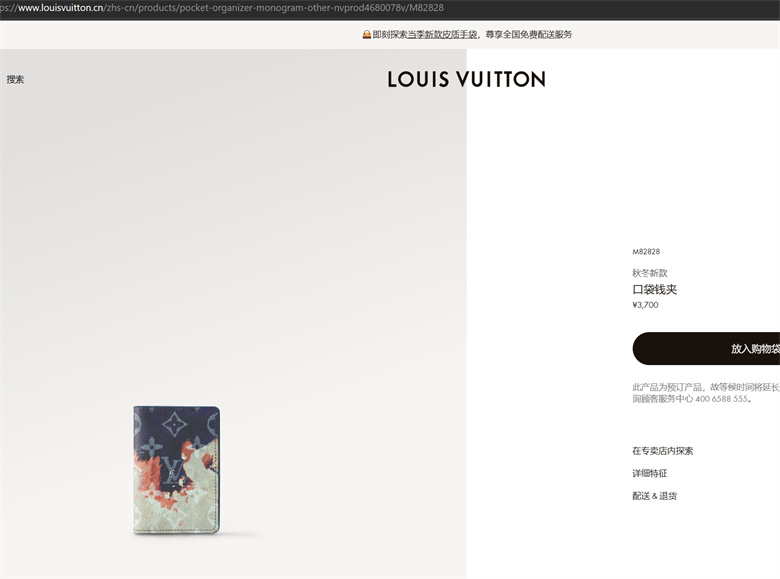The height and width of the screenshot is (579, 780).
Task: Click the handbag icon in announcement banner
Action: pyautogui.click(x=367, y=34)
